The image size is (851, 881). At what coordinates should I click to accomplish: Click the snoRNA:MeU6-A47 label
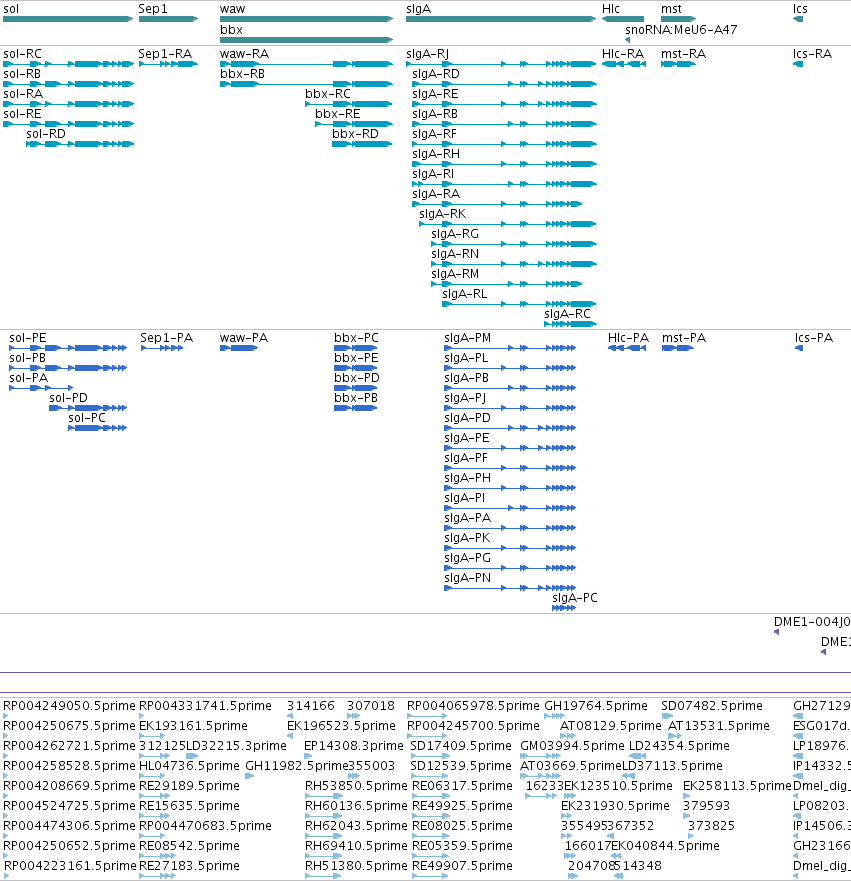coord(681,30)
